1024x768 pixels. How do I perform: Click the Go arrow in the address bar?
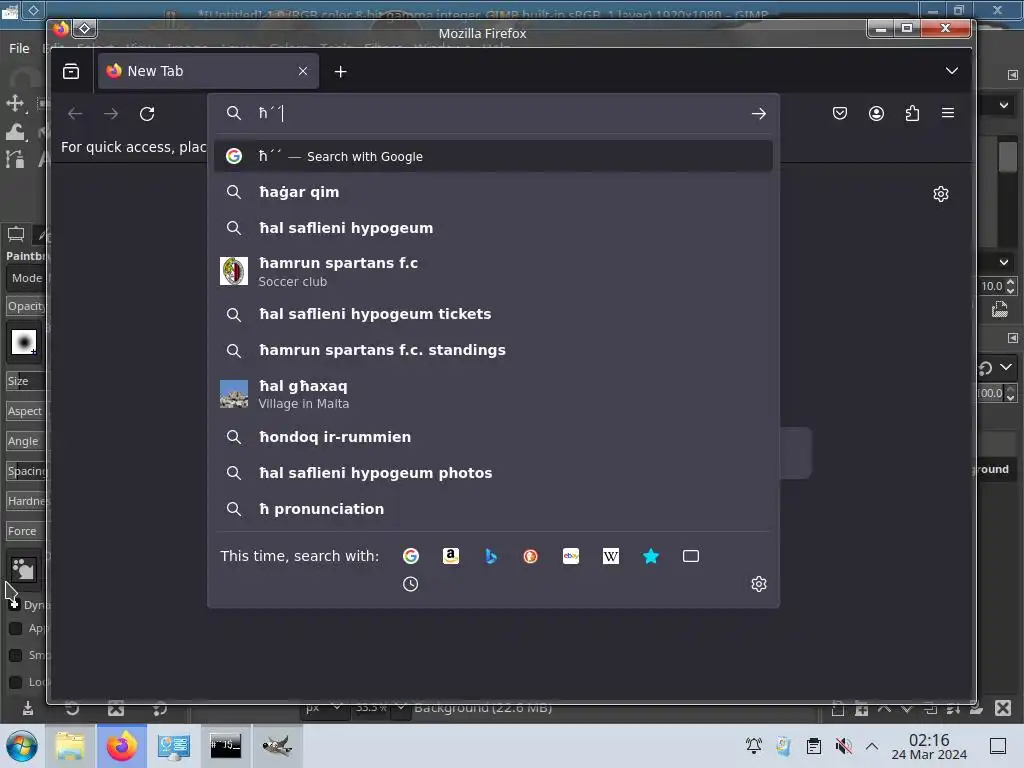pyautogui.click(x=758, y=114)
